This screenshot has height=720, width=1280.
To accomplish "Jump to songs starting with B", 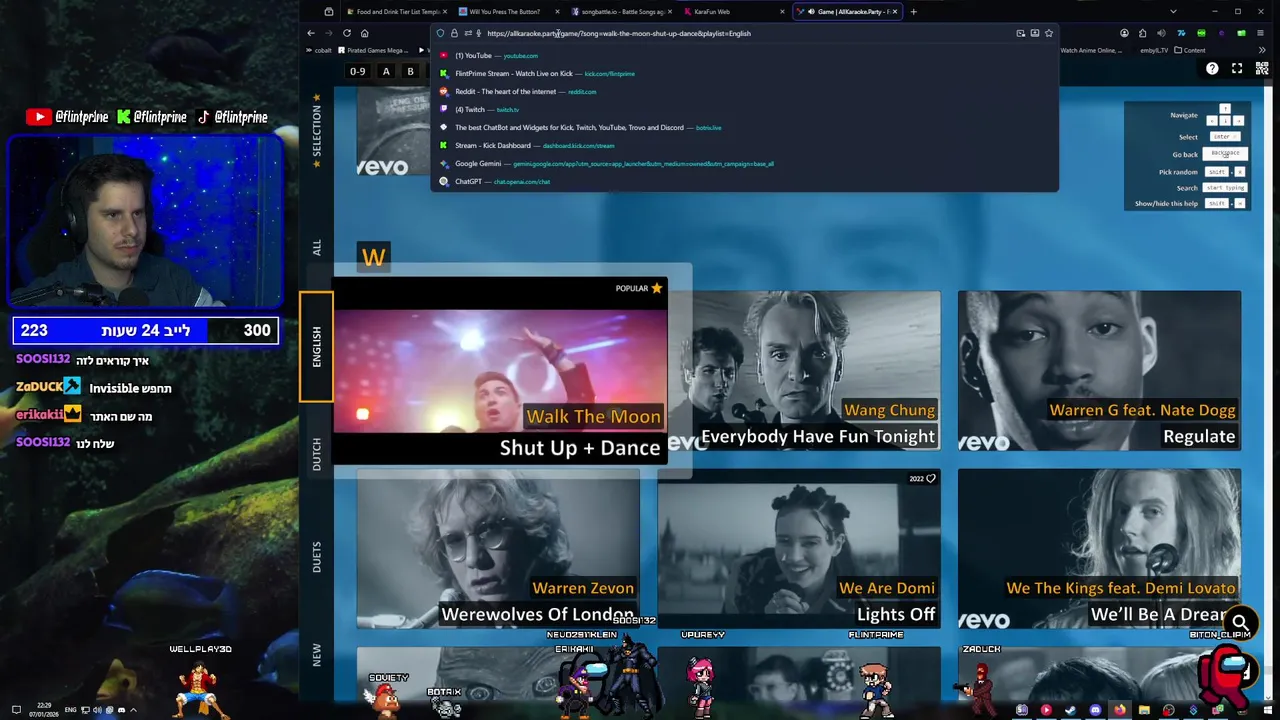I will coord(410,71).
